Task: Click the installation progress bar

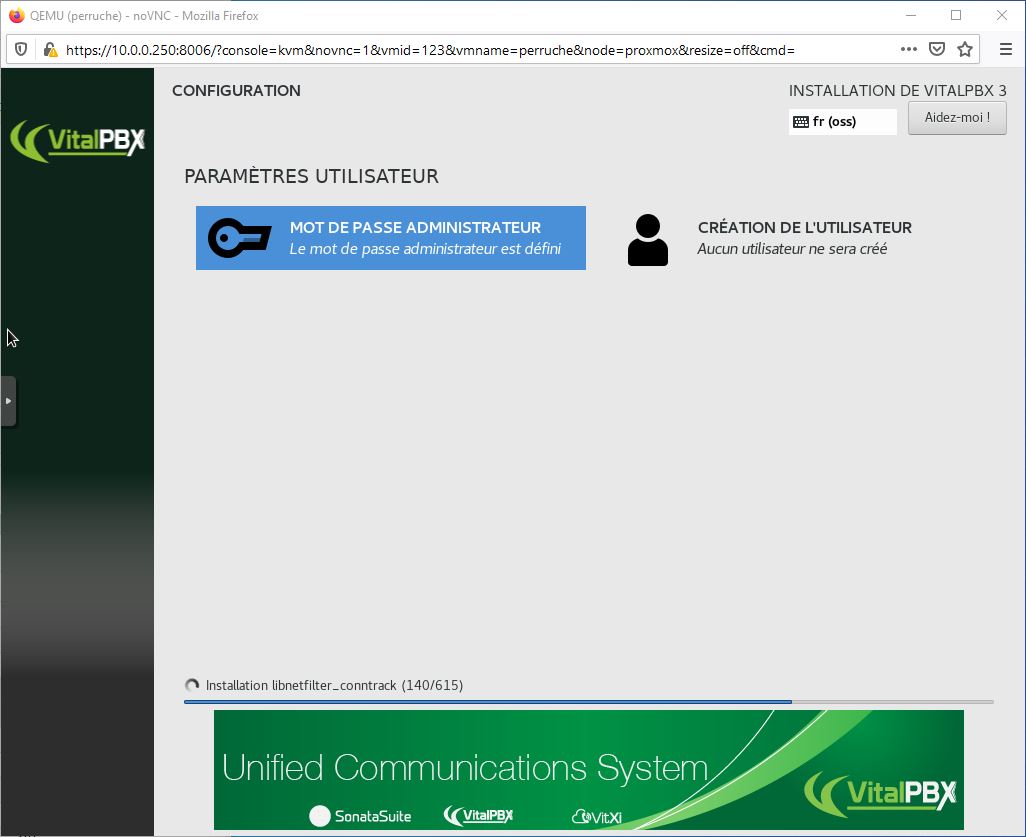Action: pos(588,702)
